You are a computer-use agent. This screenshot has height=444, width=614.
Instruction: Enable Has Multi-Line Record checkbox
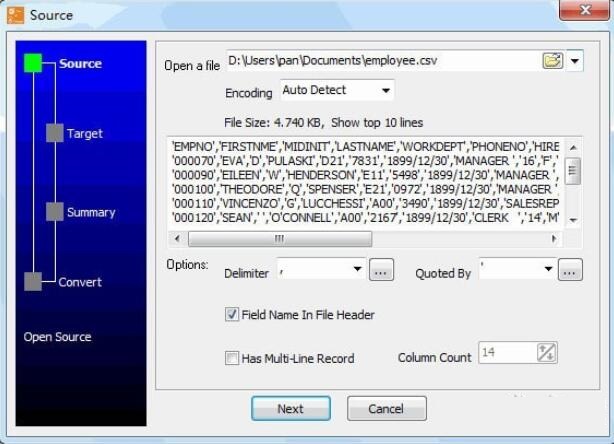[x=231, y=358]
